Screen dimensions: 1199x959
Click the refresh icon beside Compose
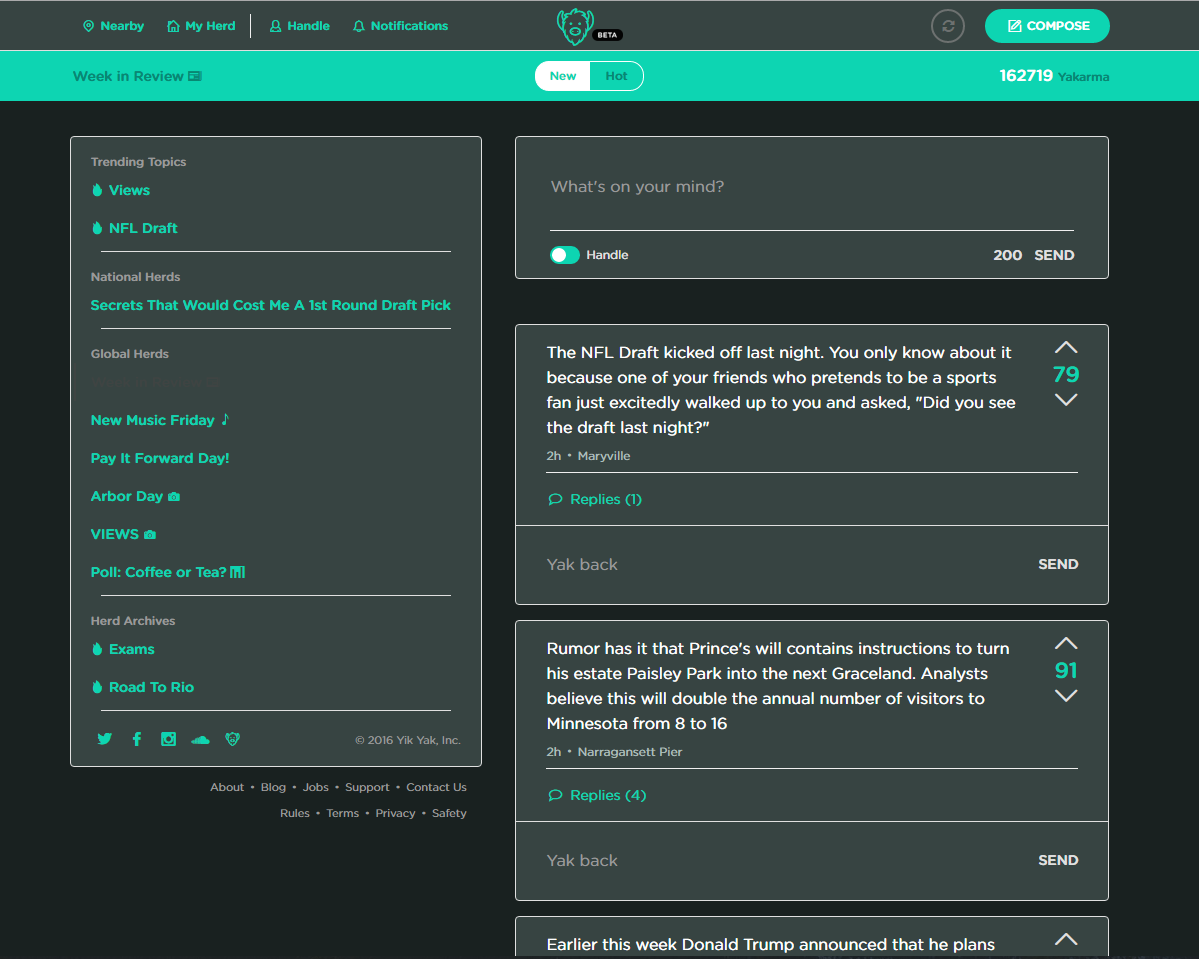(947, 26)
